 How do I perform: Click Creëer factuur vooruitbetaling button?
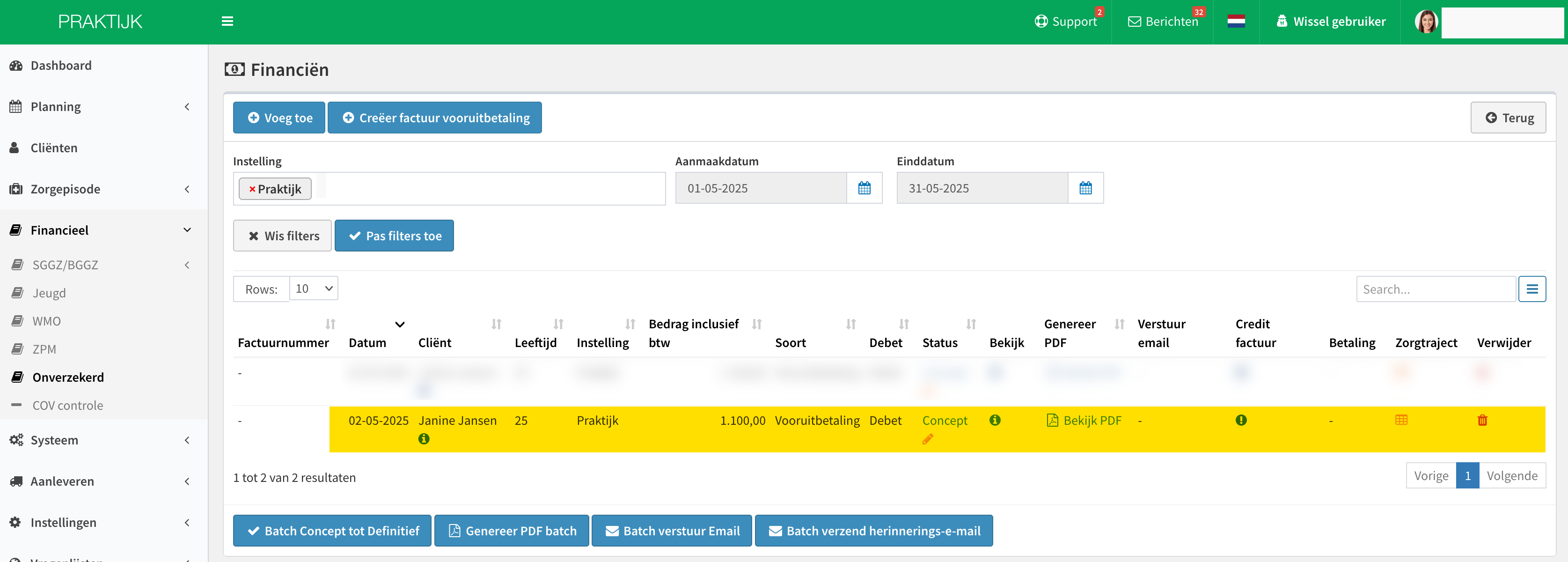click(x=435, y=118)
